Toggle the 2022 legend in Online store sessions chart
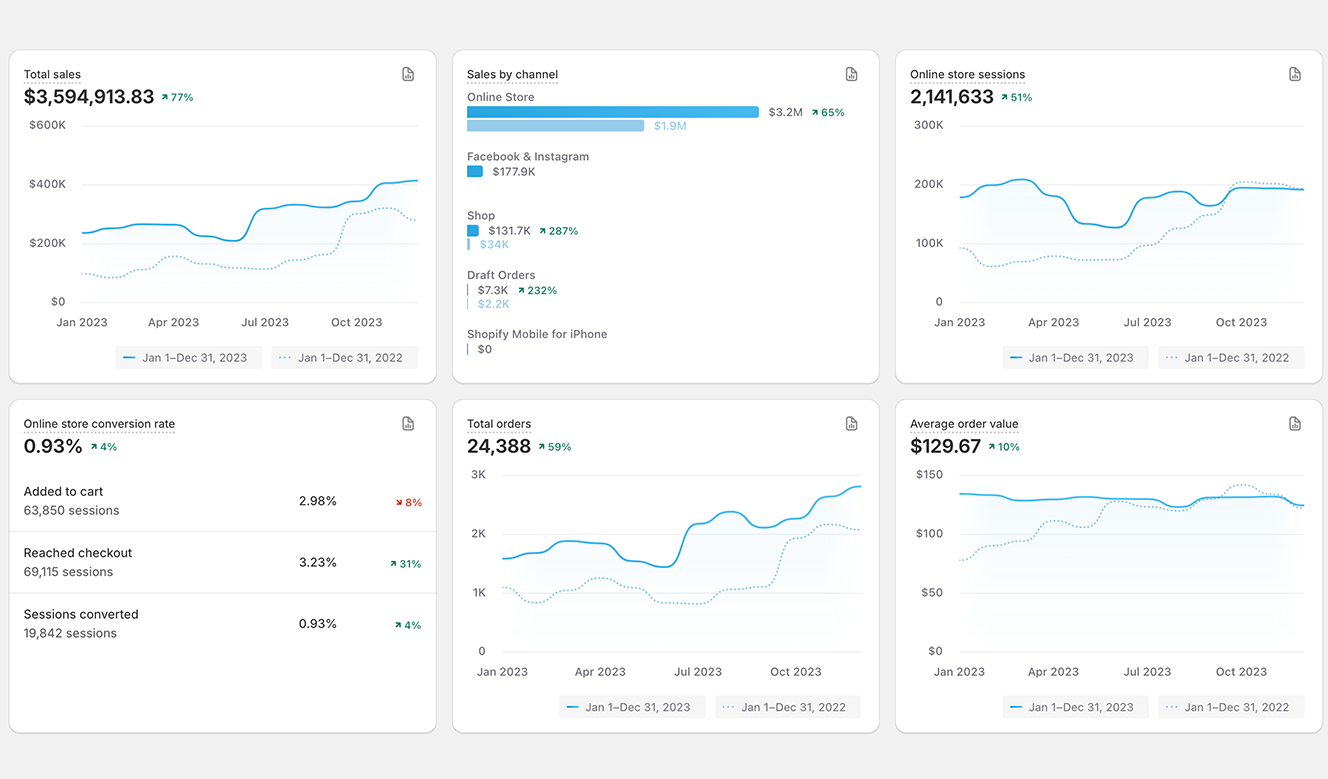 point(1231,358)
